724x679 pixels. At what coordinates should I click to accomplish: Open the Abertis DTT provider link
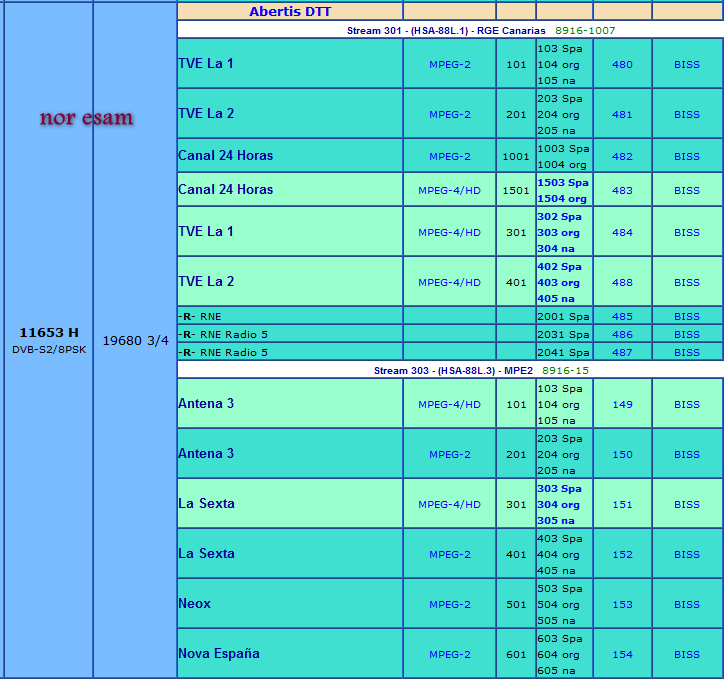point(290,12)
